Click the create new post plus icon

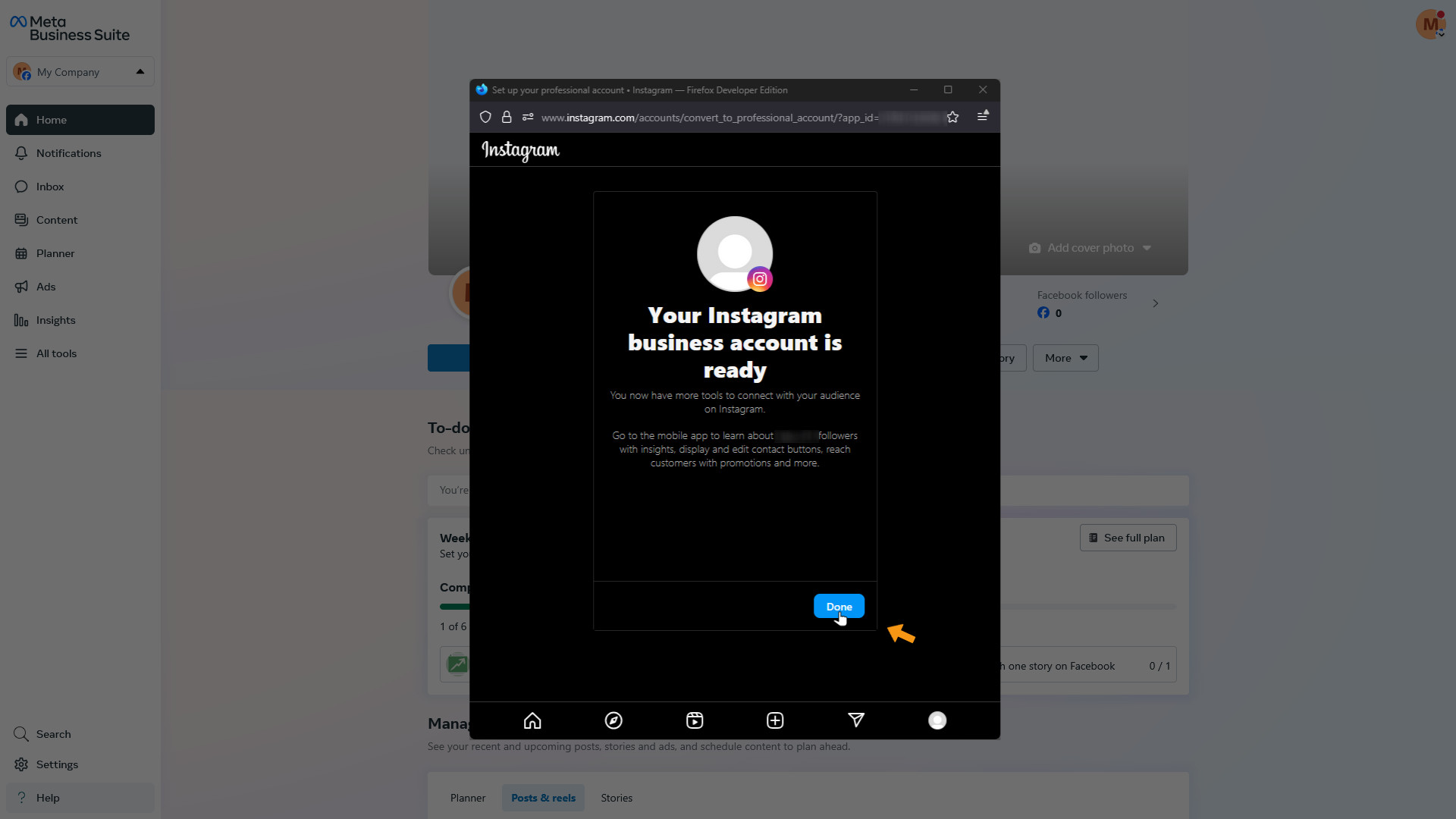(x=775, y=720)
